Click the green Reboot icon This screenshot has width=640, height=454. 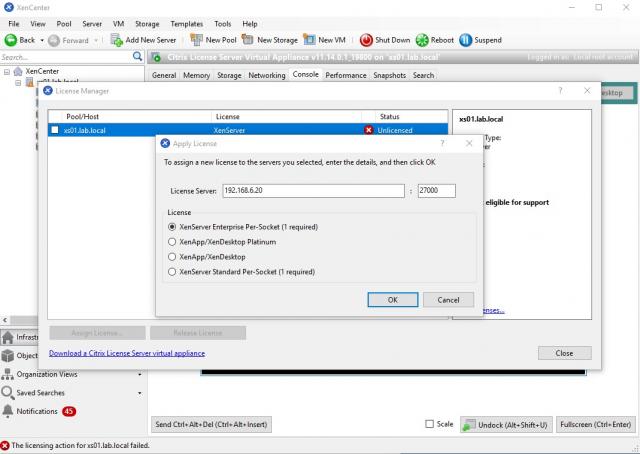click(422, 40)
